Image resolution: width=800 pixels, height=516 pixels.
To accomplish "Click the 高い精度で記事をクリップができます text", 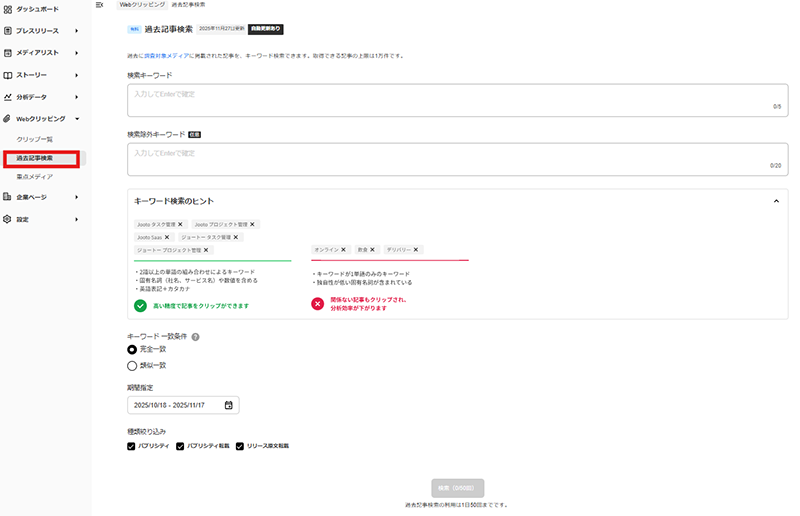I will point(201,306).
